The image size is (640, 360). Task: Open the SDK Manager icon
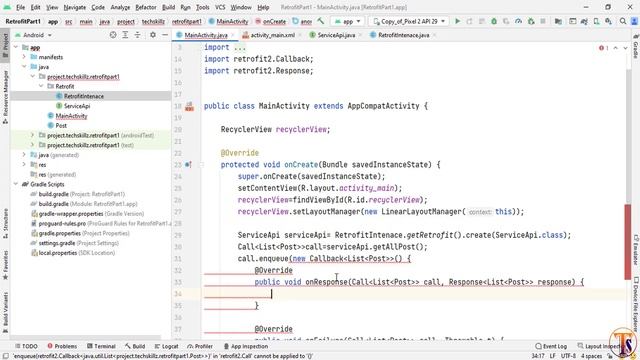[x=608, y=21]
